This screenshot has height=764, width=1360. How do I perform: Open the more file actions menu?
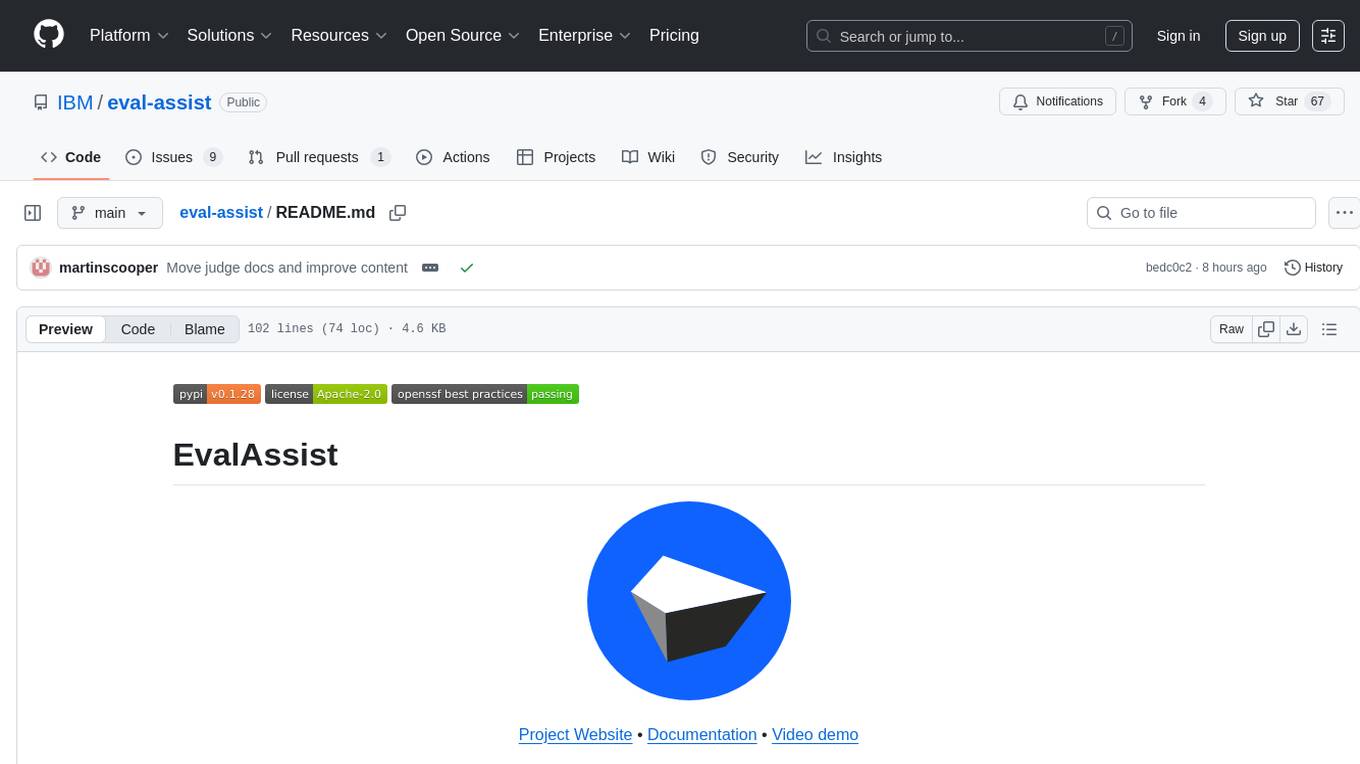1344,213
